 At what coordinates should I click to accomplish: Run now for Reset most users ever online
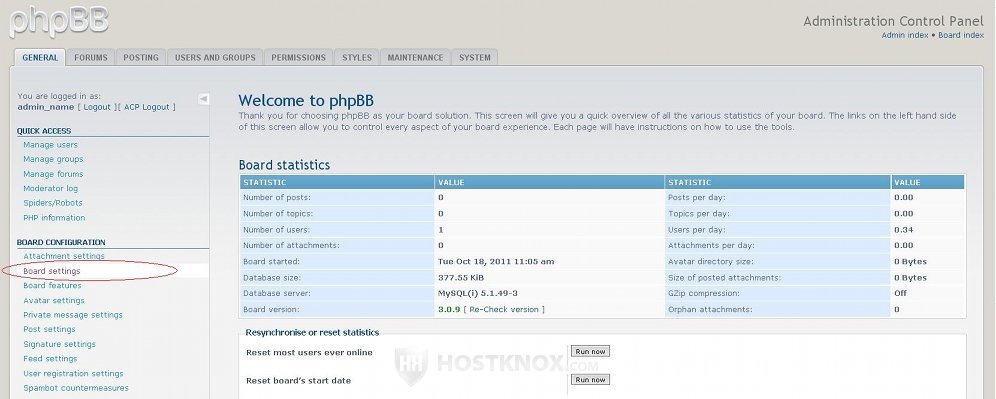(590, 351)
